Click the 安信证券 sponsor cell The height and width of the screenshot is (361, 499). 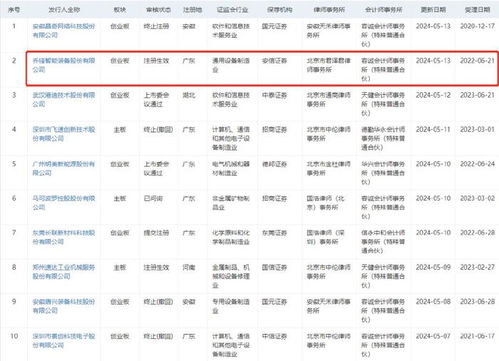coord(274,61)
